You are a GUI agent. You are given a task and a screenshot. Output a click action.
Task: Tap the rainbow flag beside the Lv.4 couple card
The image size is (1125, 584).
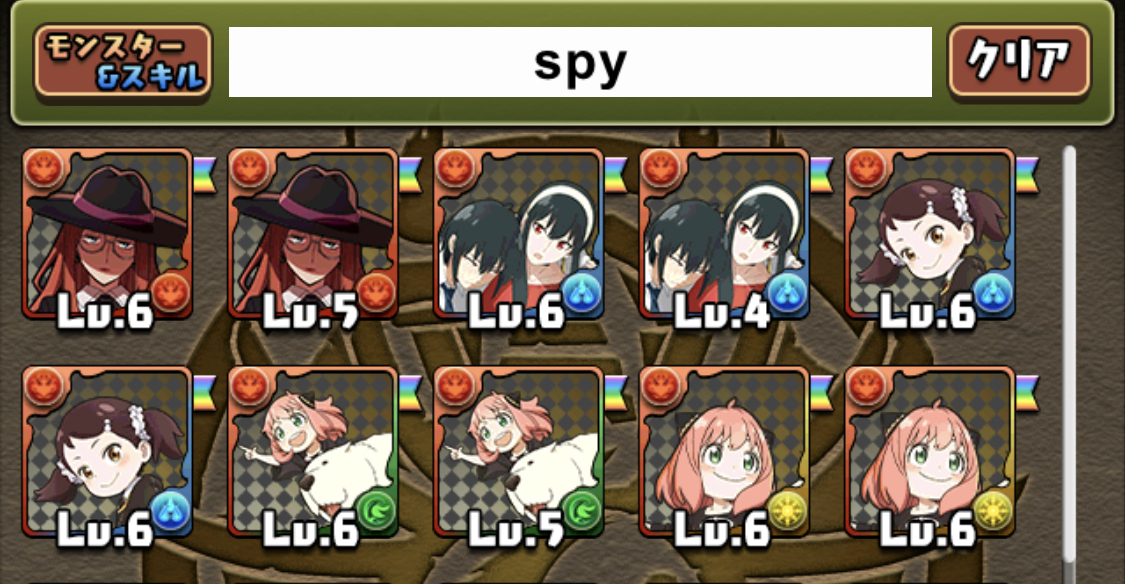point(822,176)
